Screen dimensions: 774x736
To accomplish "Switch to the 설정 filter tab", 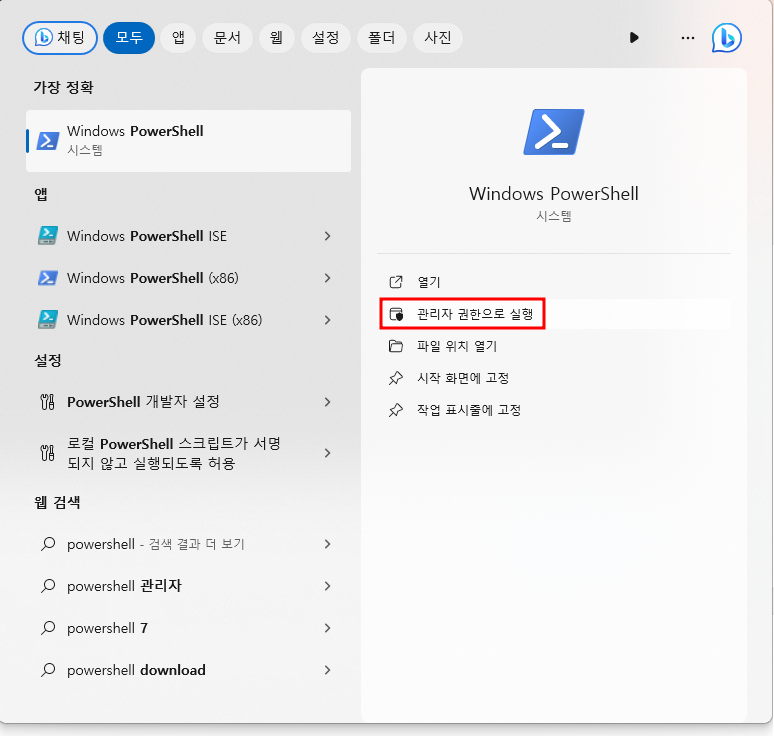I will (x=326, y=38).
